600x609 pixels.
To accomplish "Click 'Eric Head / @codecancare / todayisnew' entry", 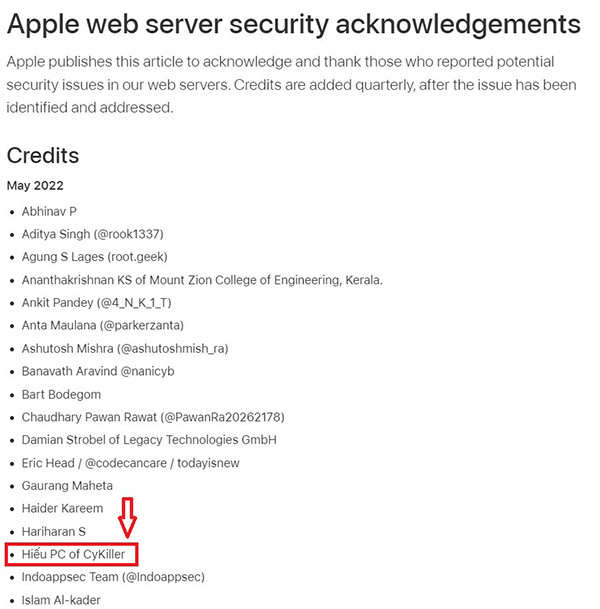I will pos(130,463).
